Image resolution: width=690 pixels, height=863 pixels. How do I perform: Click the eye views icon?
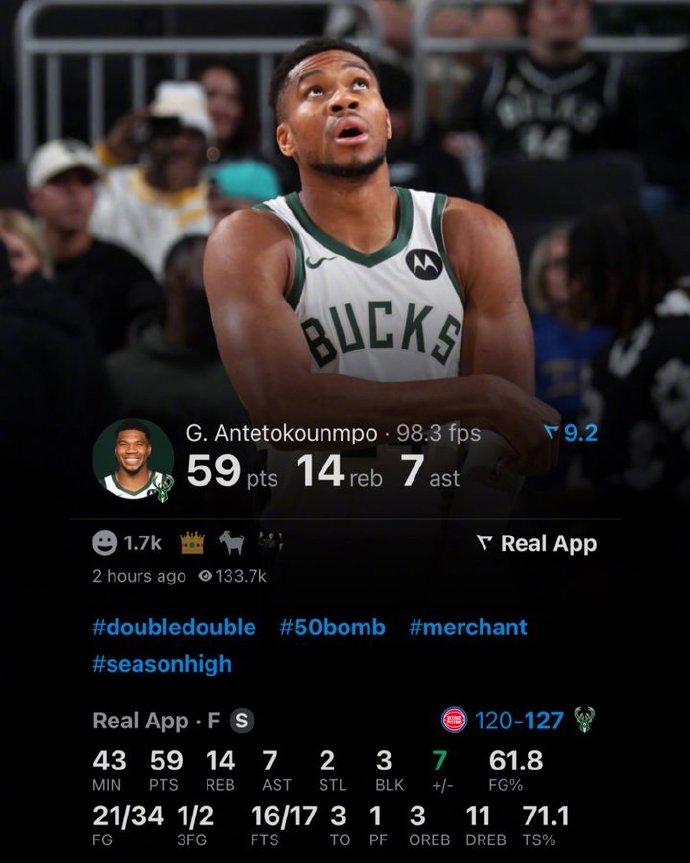coord(205,576)
